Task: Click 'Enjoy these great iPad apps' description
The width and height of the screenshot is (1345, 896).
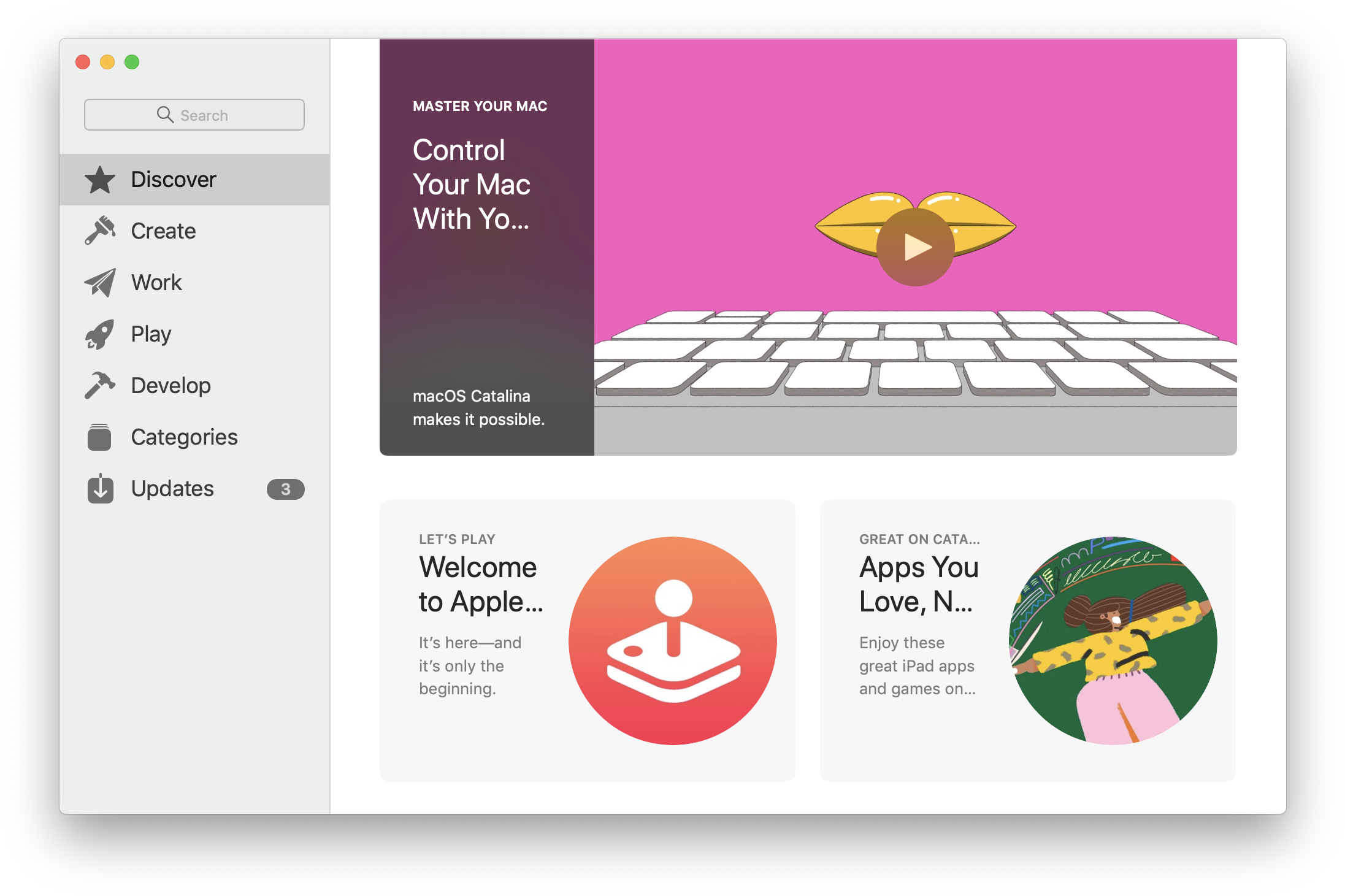Action: coord(917,665)
